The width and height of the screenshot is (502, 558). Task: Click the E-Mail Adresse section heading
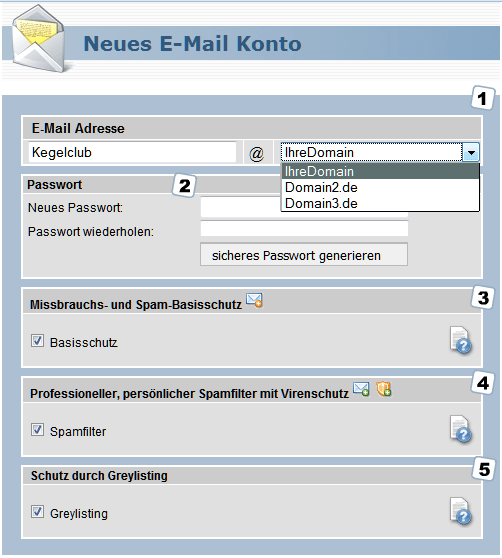78,128
